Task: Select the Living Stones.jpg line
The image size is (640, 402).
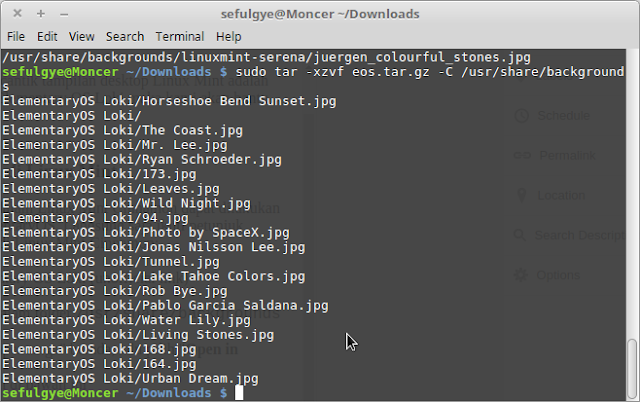Action: (138, 335)
